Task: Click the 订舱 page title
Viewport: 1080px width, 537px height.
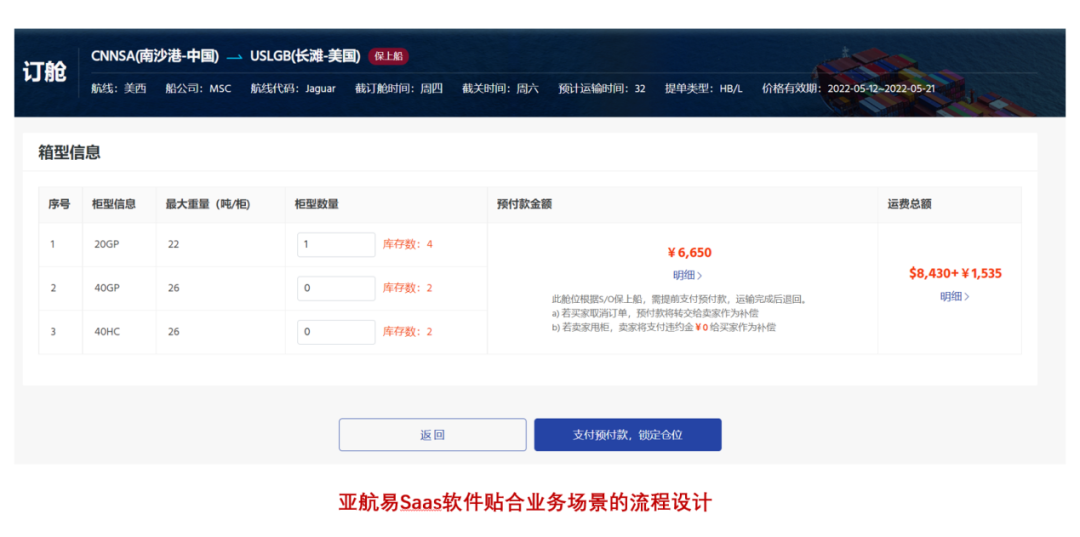Action: [x=44, y=72]
